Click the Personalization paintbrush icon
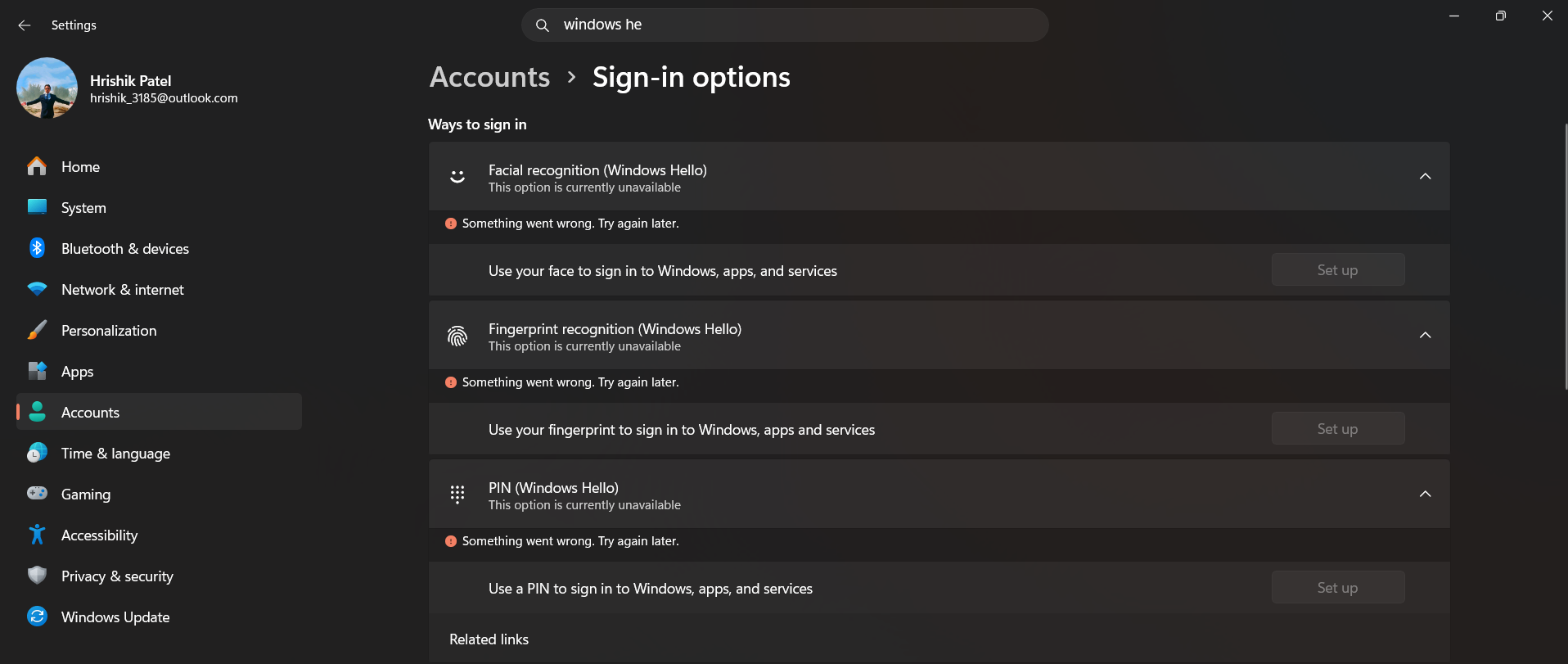The height and width of the screenshot is (664, 1568). pyautogui.click(x=37, y=330)
